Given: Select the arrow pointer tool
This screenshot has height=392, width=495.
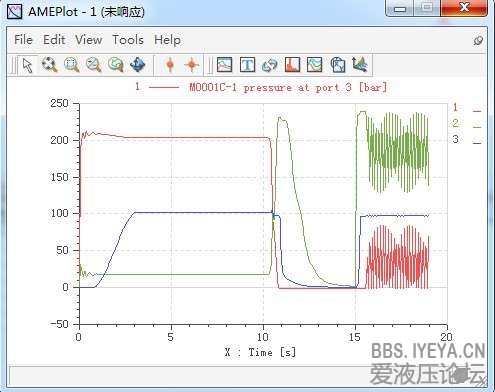Looking at the screenshot, I should (27, 65).
